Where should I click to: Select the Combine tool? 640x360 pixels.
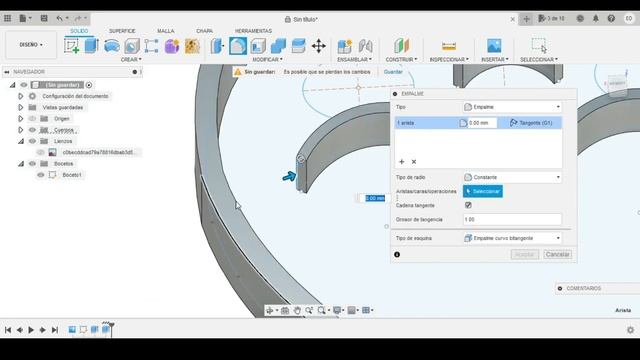[278, 46]
